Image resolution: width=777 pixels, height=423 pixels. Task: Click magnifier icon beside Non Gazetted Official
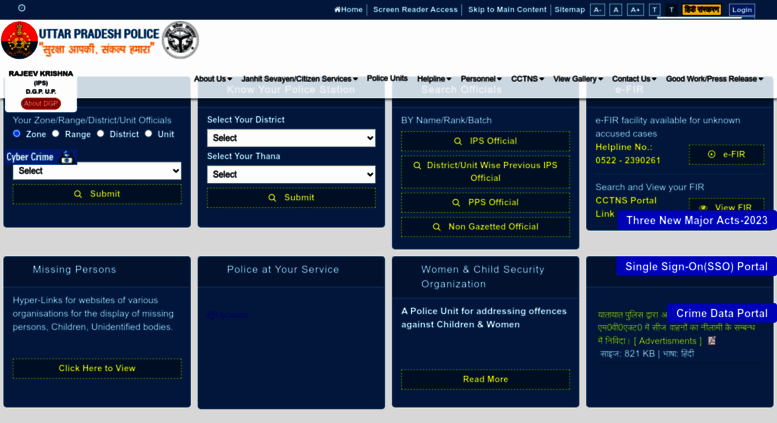[x=437, y=227]
